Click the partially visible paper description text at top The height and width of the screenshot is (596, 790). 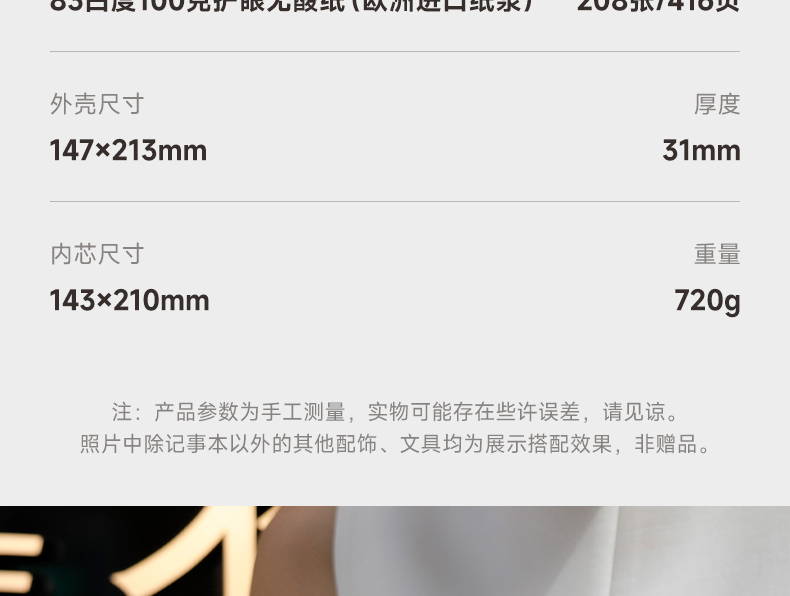click(x=291, y=6)
